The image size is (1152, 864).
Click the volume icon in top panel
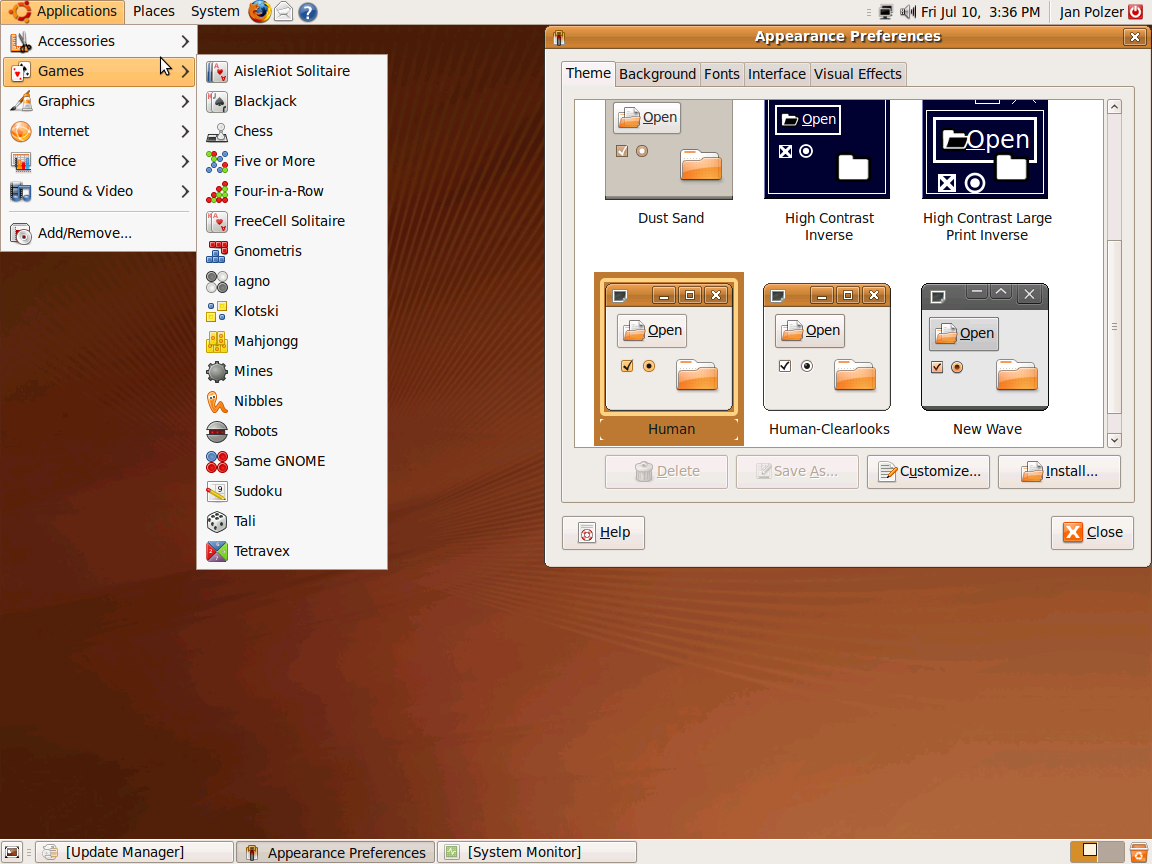[908, 12]
